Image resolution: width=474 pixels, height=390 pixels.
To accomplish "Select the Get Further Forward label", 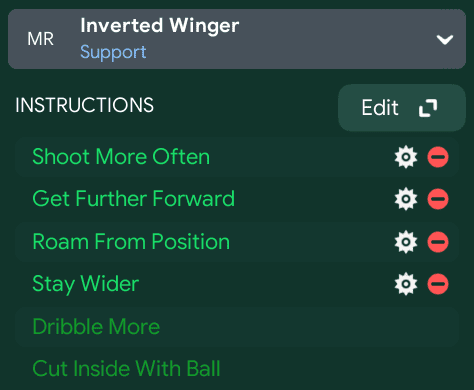I will click(x=133, y=199).
